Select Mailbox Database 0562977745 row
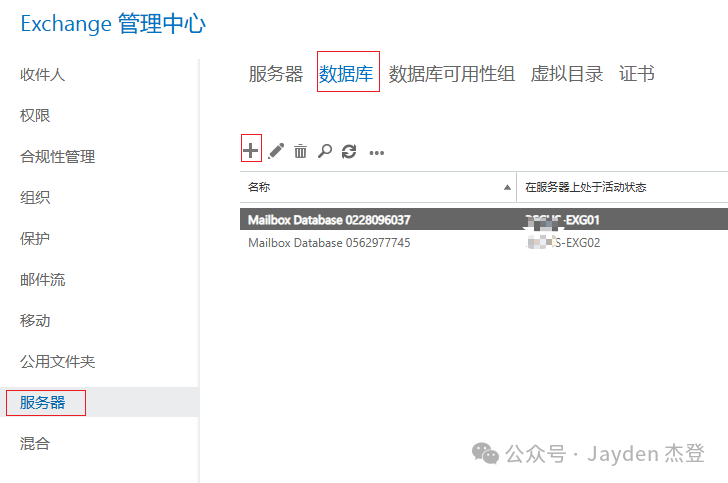The image size is (728, 483). click(329, 242)
